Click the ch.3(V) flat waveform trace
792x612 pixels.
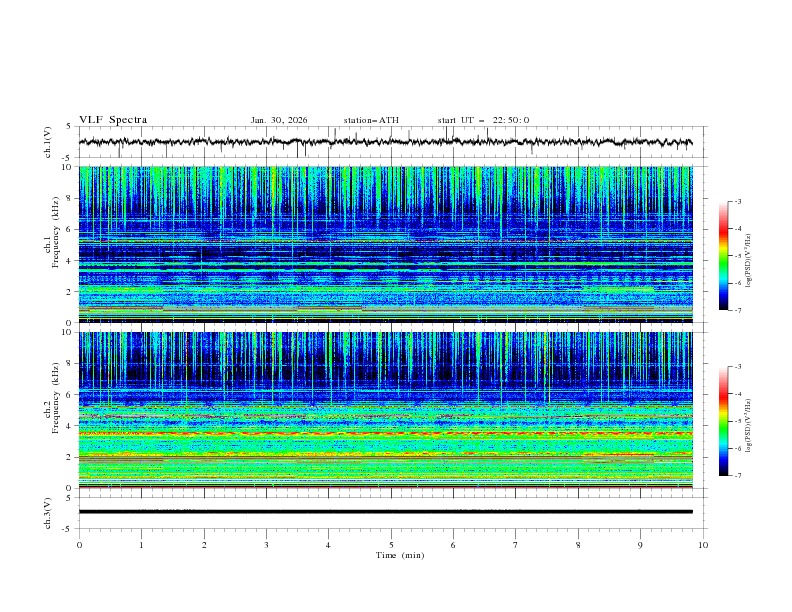[x=386, y=512]
